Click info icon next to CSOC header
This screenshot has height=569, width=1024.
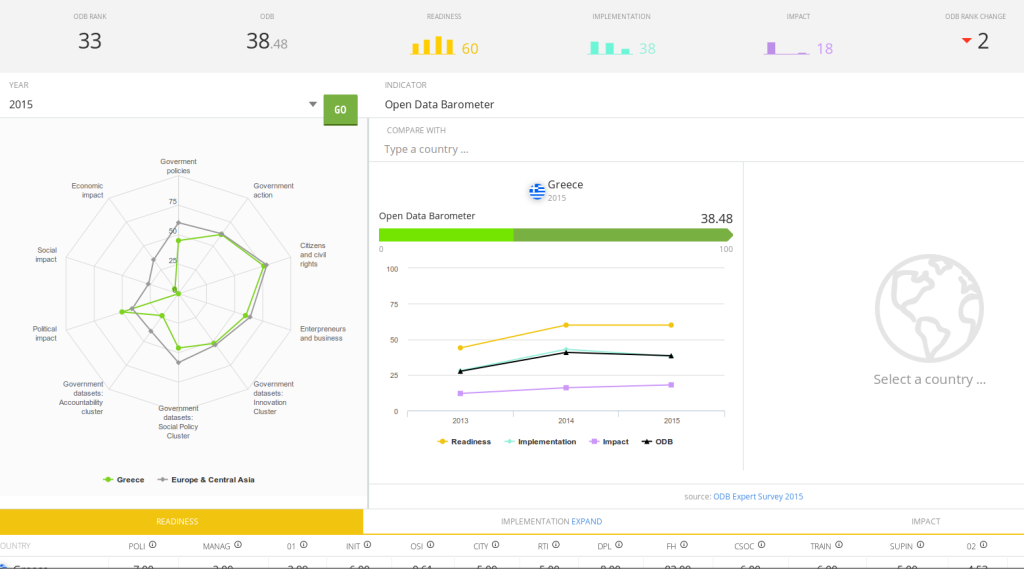pos(761,545)
